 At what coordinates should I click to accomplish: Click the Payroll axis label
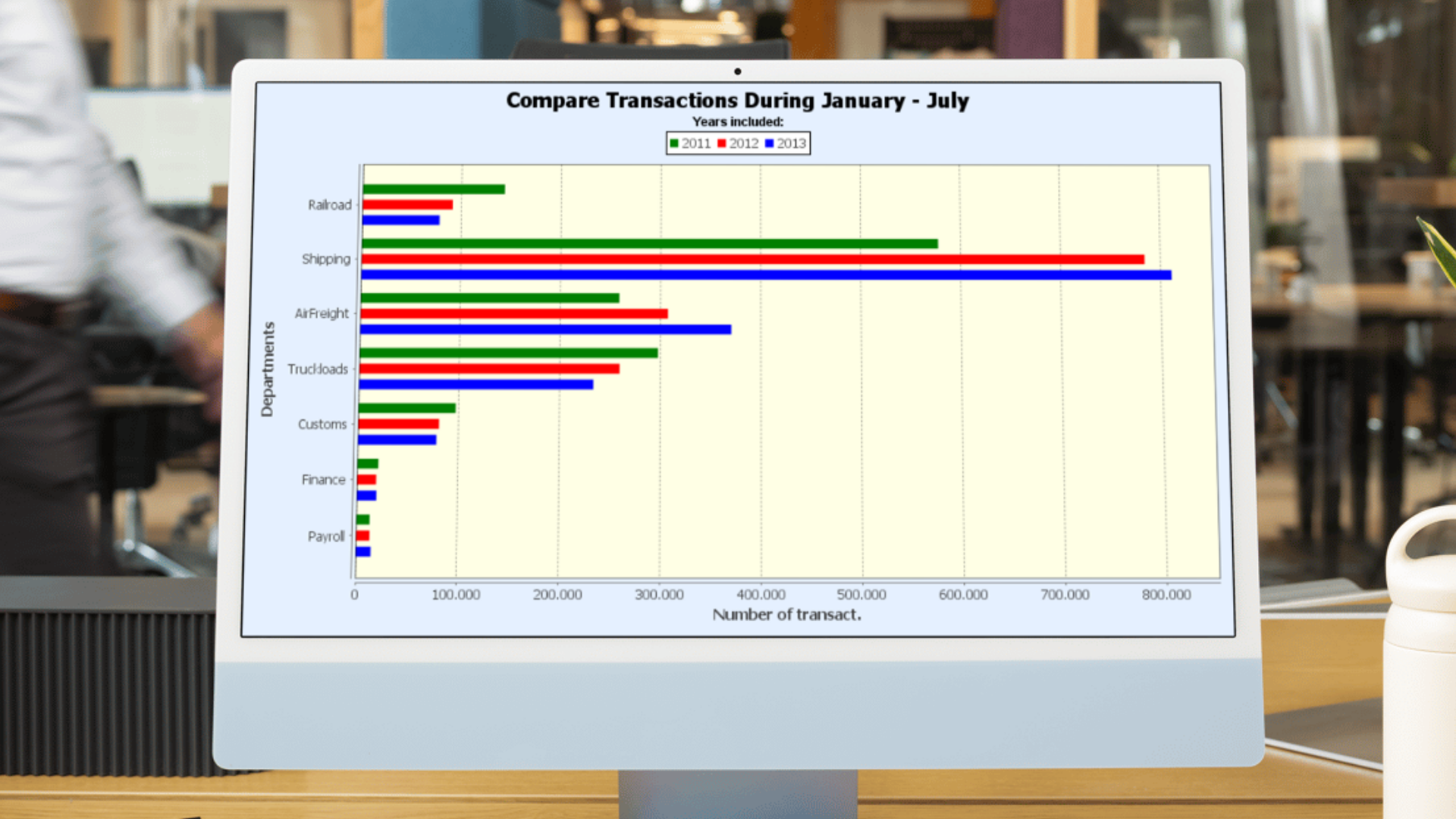click(326, 537)
